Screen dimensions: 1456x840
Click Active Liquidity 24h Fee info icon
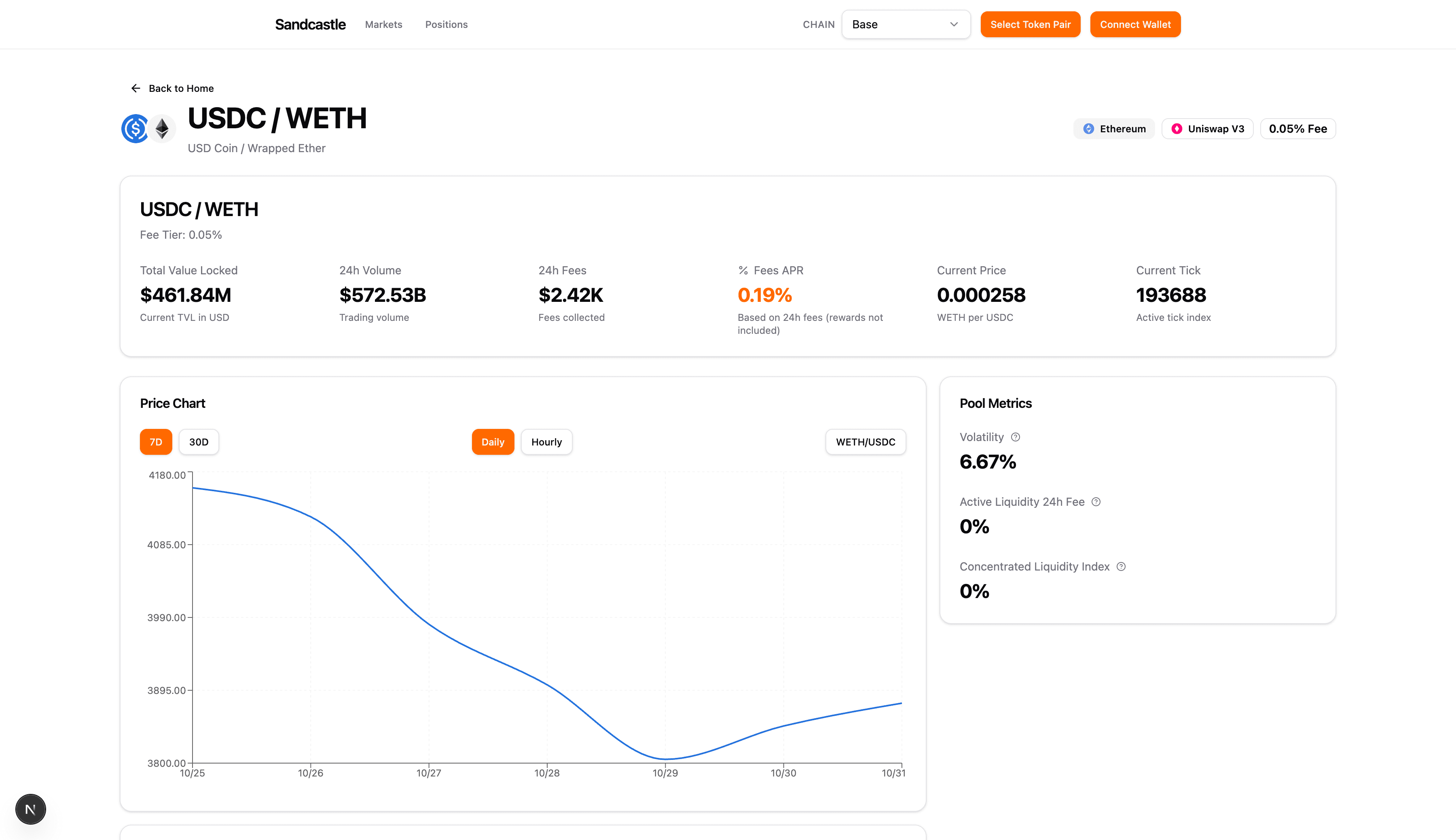click(1096, 502)
